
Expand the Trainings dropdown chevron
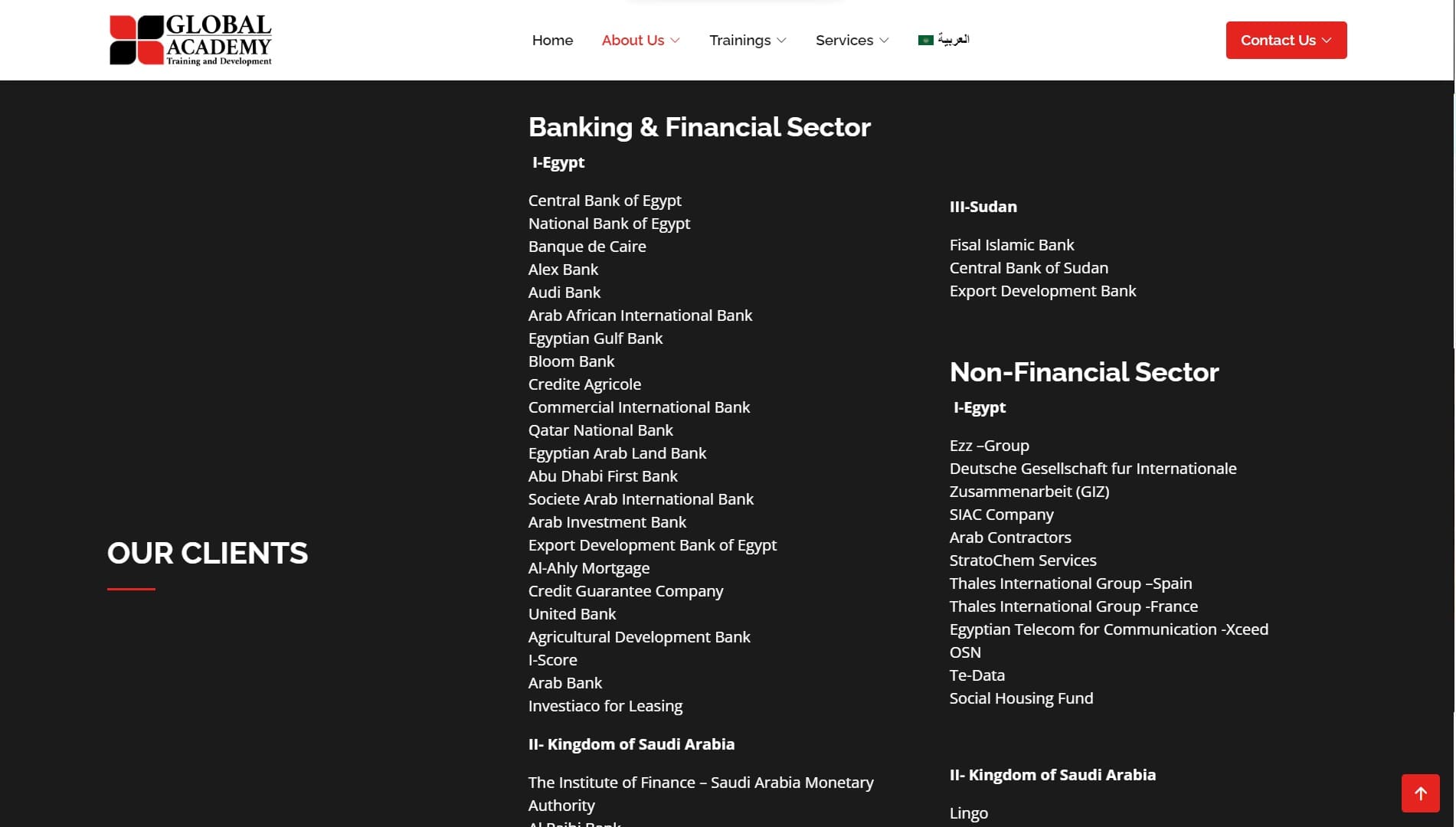coord(781,41)
